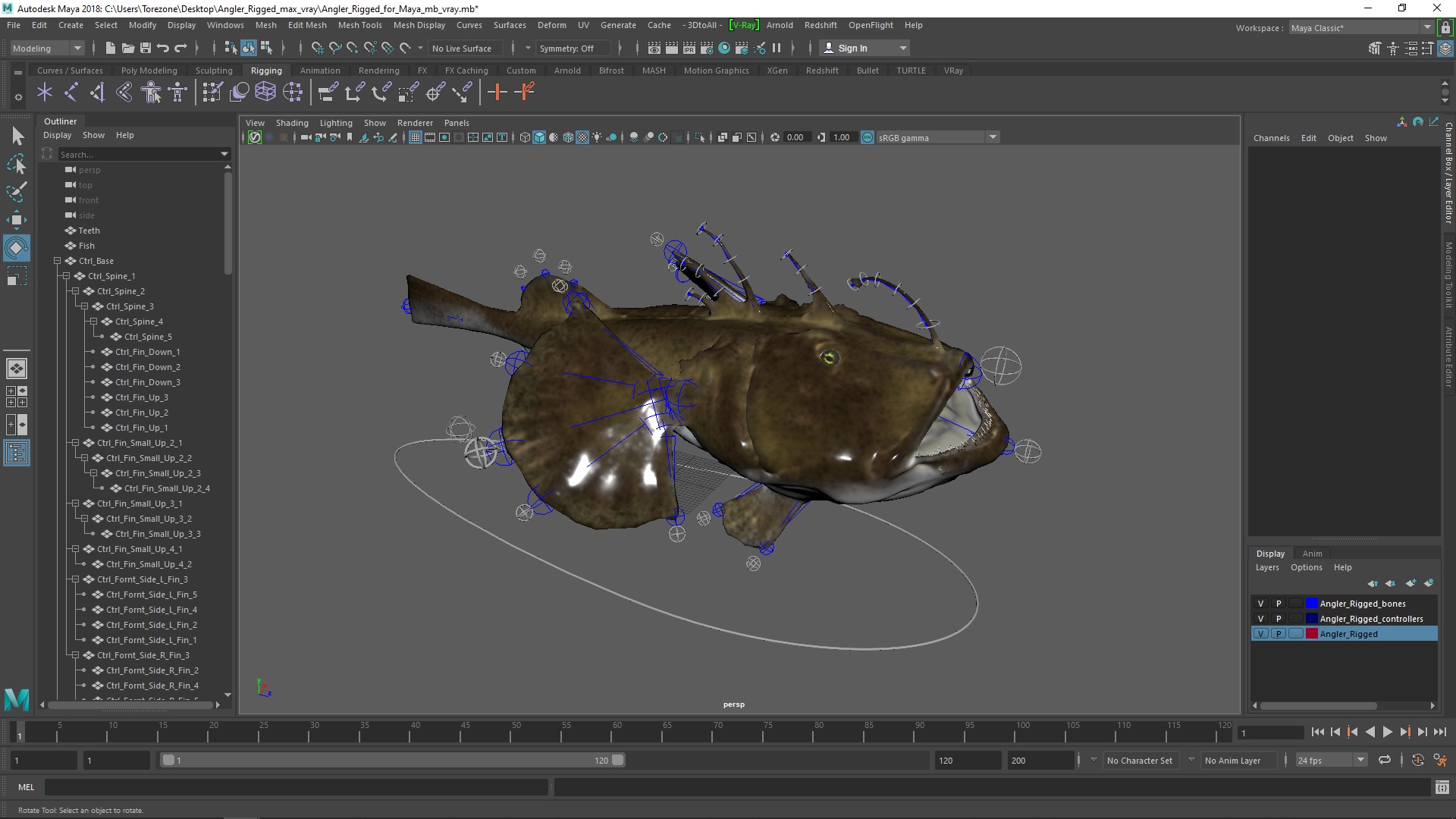Select the Move tool in toolbox

17,220
